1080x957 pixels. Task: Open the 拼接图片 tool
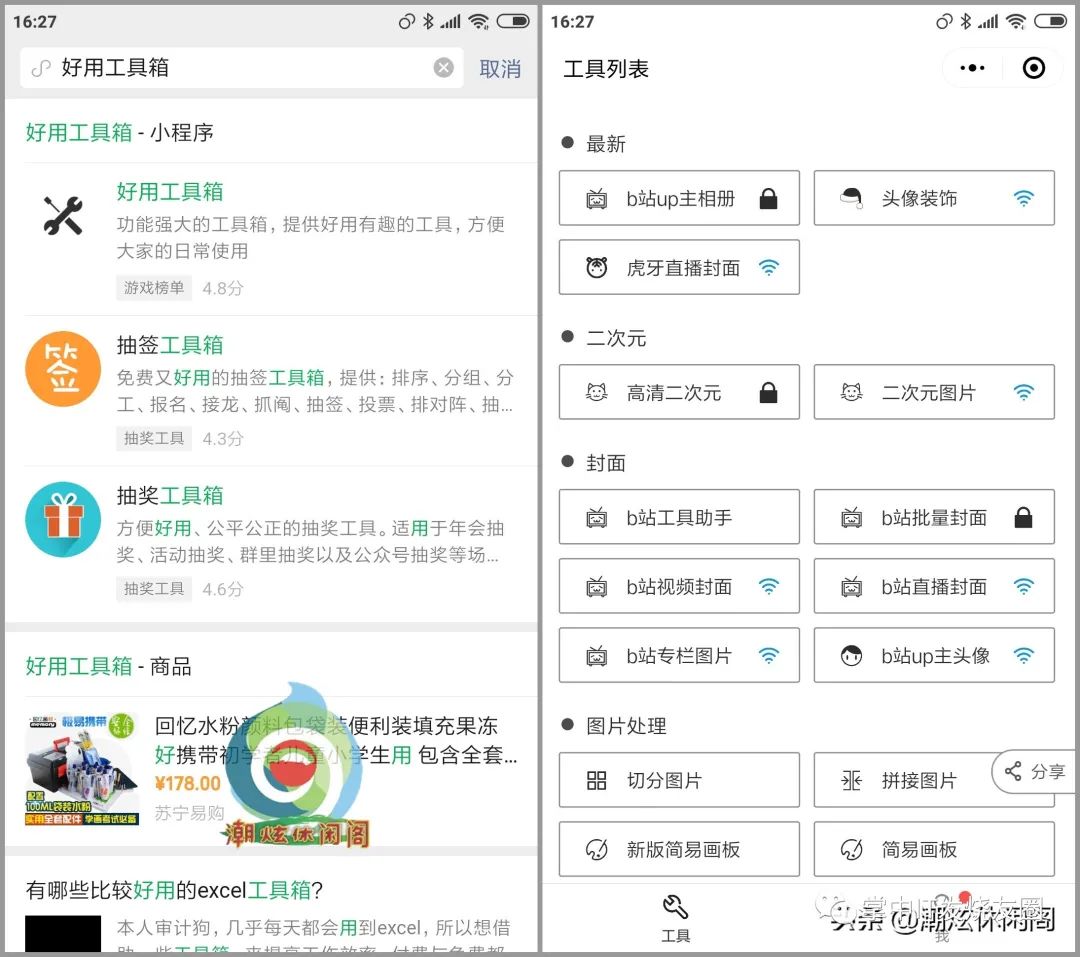coord(934,780)
